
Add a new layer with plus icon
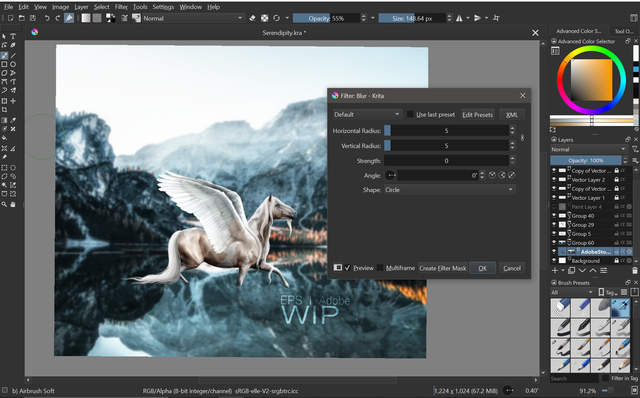(x=555, y=271)
